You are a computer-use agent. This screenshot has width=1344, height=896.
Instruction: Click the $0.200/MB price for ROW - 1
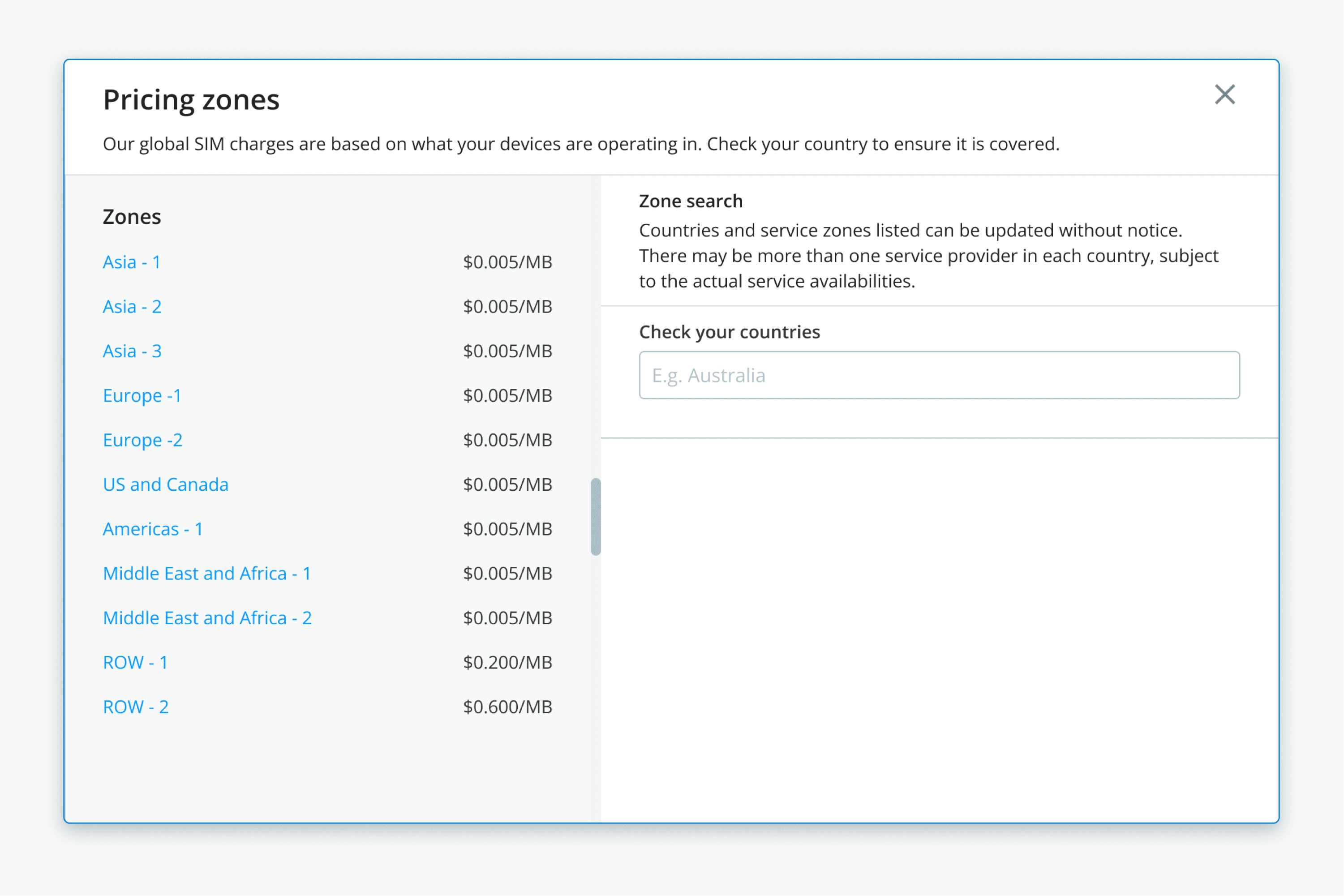coord(507,663)
